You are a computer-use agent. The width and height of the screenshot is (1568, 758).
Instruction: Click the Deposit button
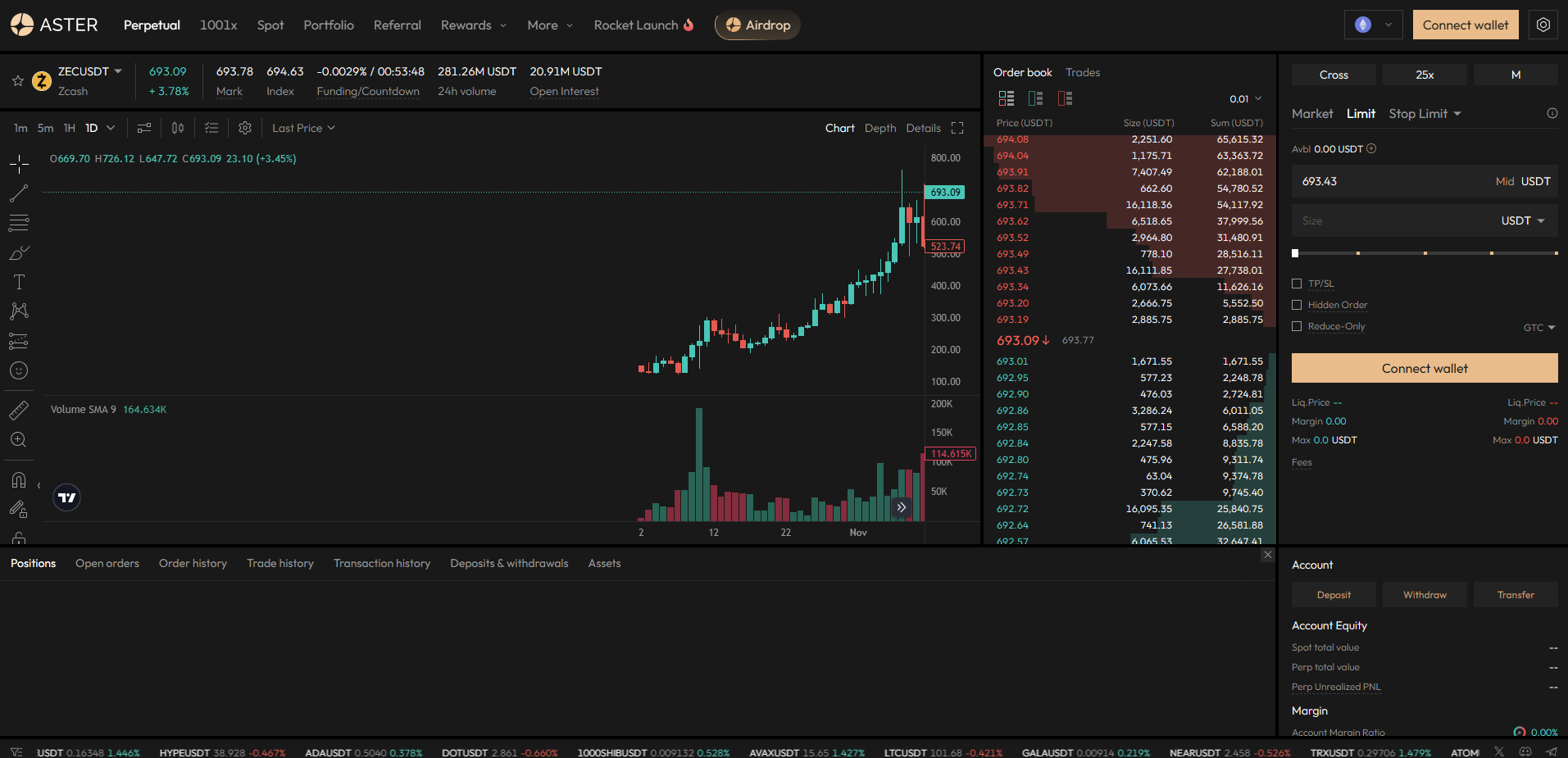[x=1334, y=595]
